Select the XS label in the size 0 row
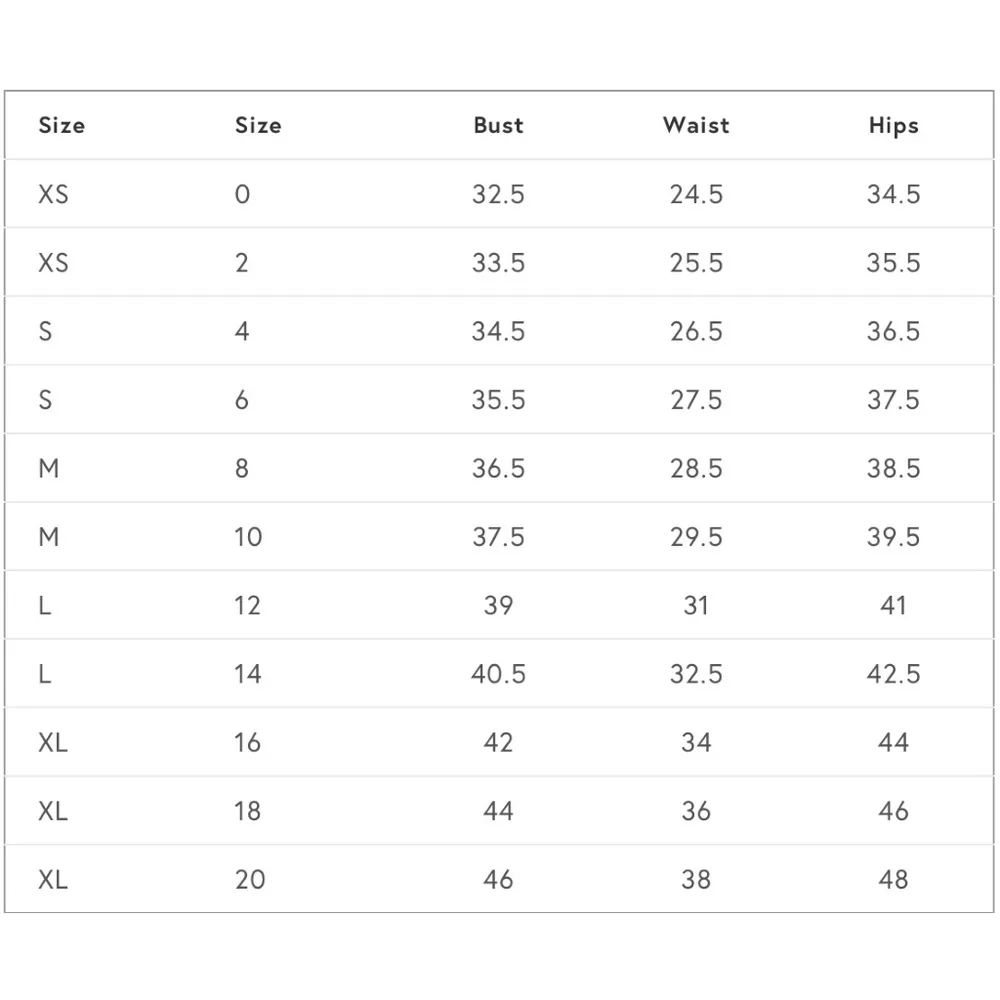 tap(54, 194)
